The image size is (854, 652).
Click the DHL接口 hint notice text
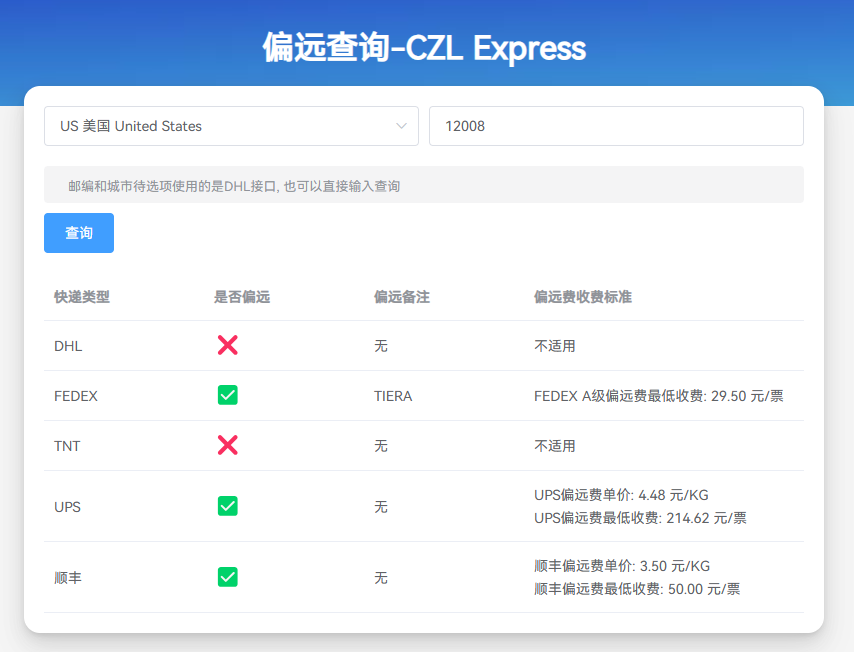(x=234, y=186)
